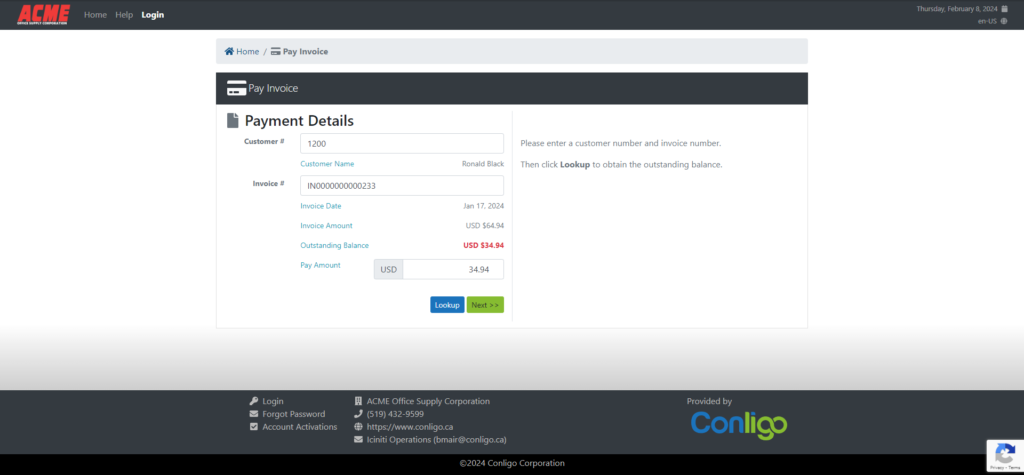Click the reCAPTCHA badge
The image size is (1024, 475).
pos(1005,455)
